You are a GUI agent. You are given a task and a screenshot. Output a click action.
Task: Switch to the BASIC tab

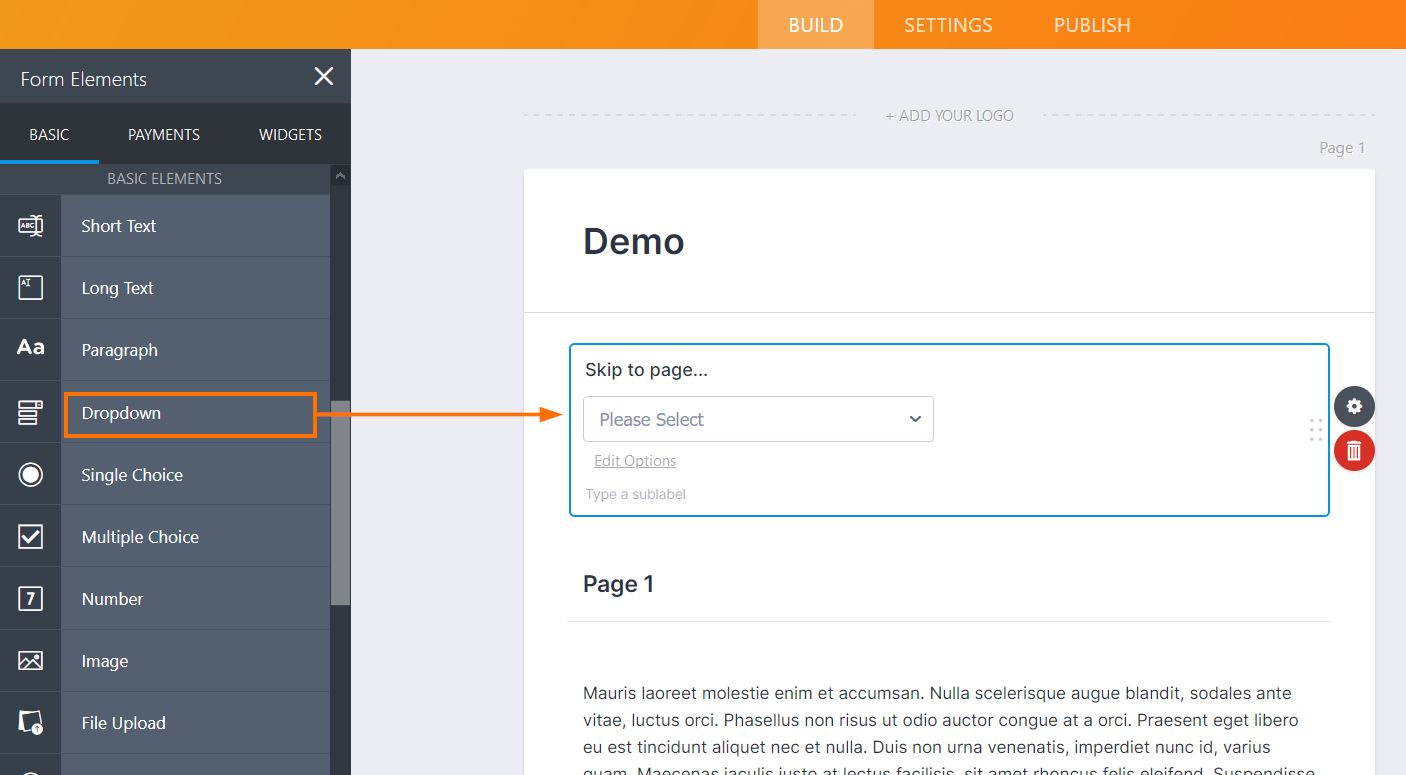pos(49,134)
